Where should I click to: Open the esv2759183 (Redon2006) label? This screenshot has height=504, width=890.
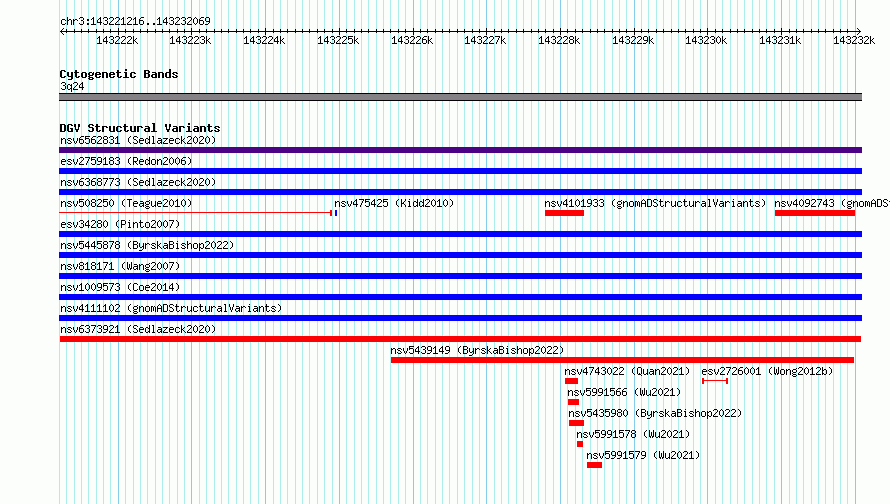point(126,161)
